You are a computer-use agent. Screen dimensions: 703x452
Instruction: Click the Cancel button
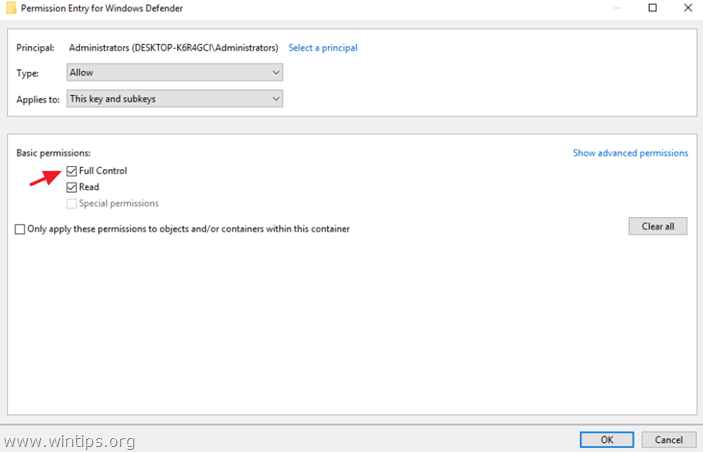click(668, 440)
